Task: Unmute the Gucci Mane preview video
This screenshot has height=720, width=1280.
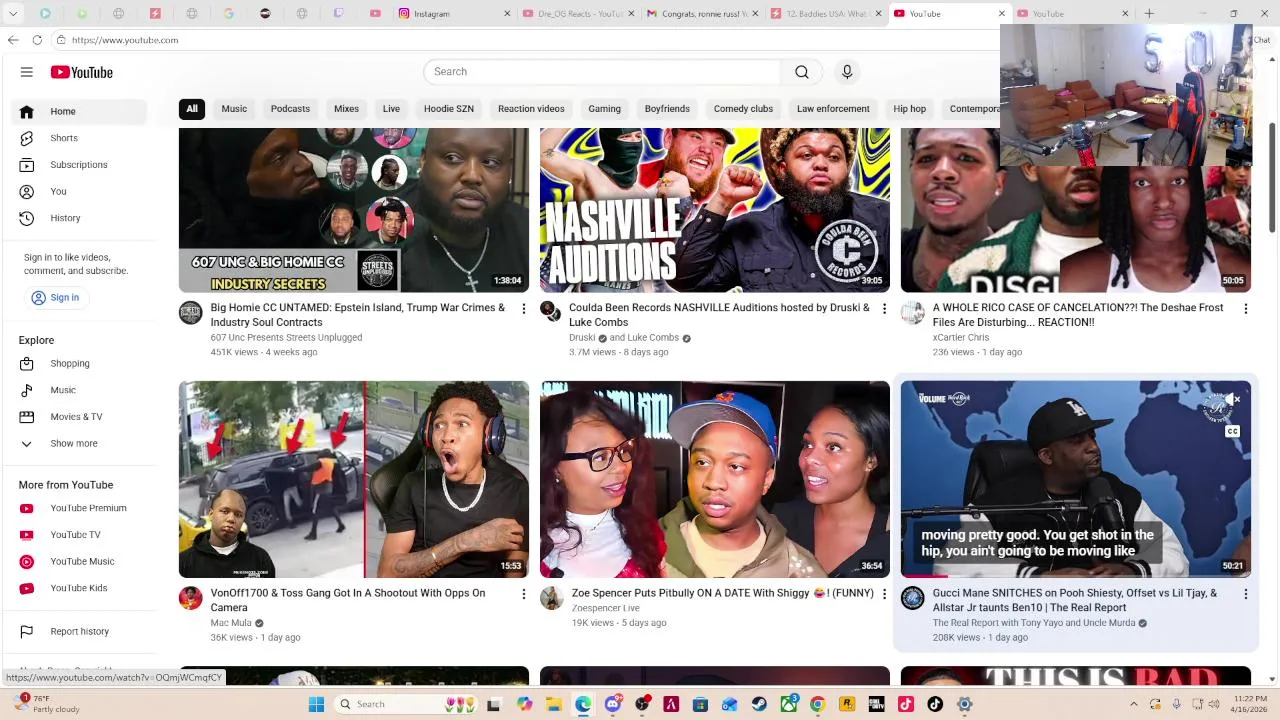Action: click(x=1234, y=399)
